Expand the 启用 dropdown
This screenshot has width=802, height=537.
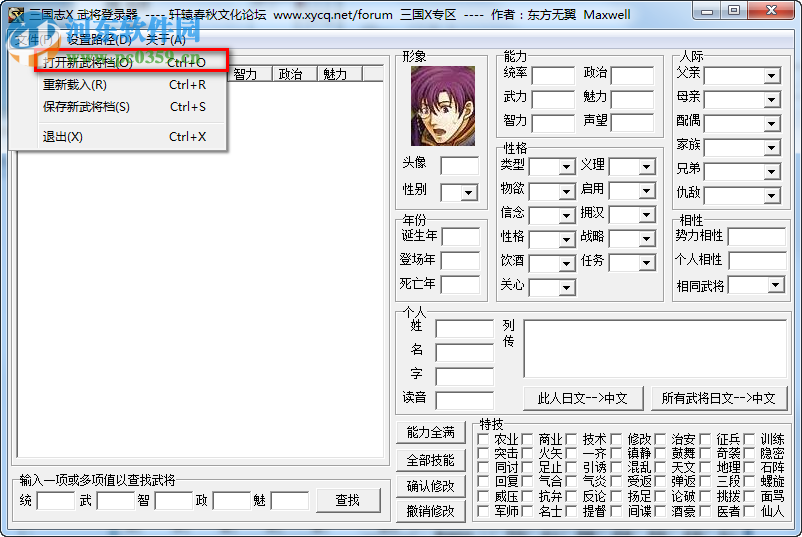647,191
